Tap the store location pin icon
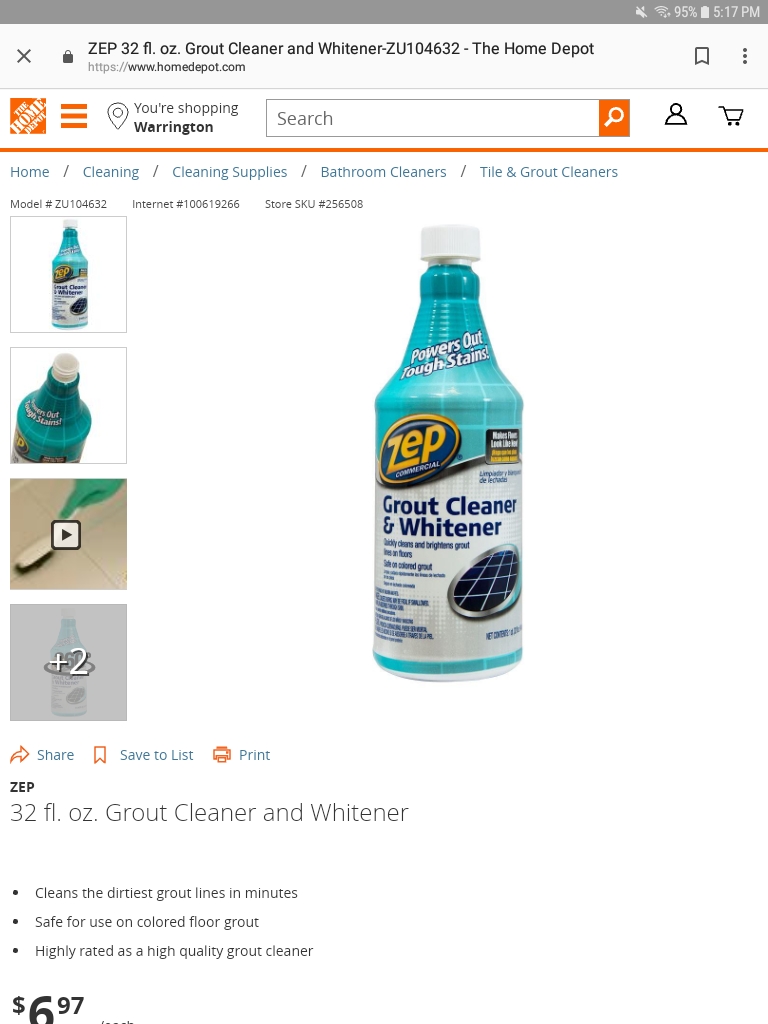The image size is (768, 1024). click(x=118, y=116)
